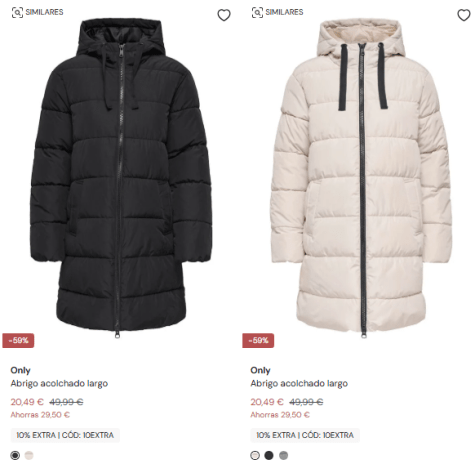Viewport: 475px width, 464px height.
Task: Choose black swatch under beige coat
Action: [x=269, y=455]
